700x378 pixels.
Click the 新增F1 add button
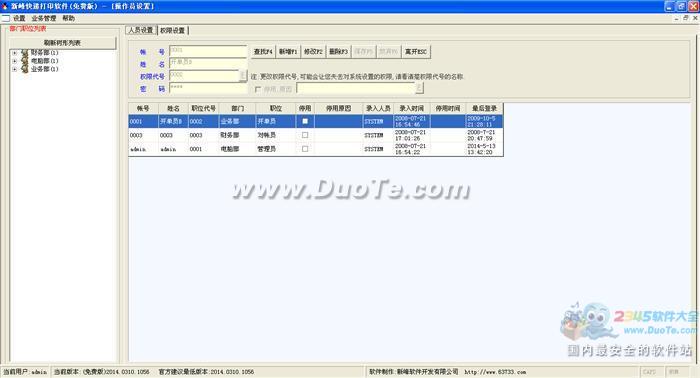pyautogui.click(x=288, y=52)
